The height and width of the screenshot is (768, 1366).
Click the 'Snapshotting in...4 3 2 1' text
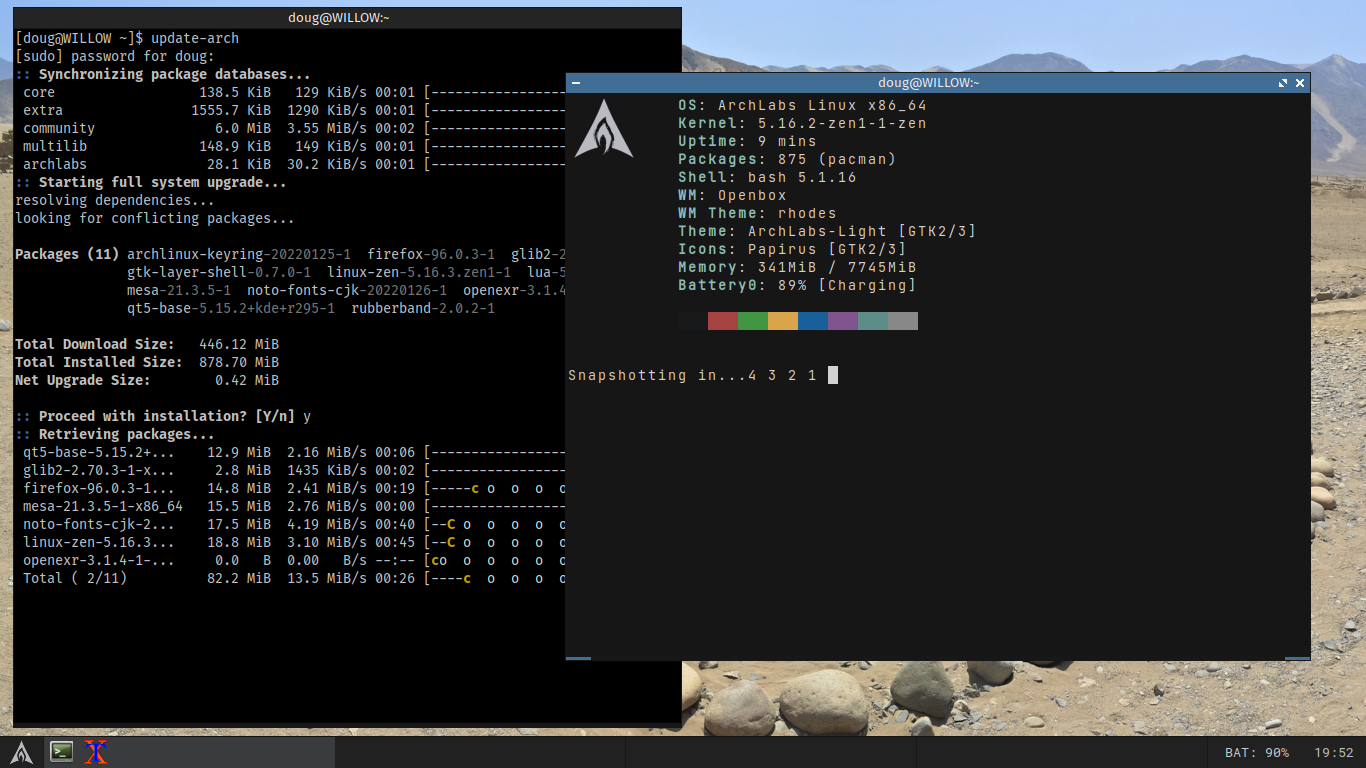click(x=693, y=375)
